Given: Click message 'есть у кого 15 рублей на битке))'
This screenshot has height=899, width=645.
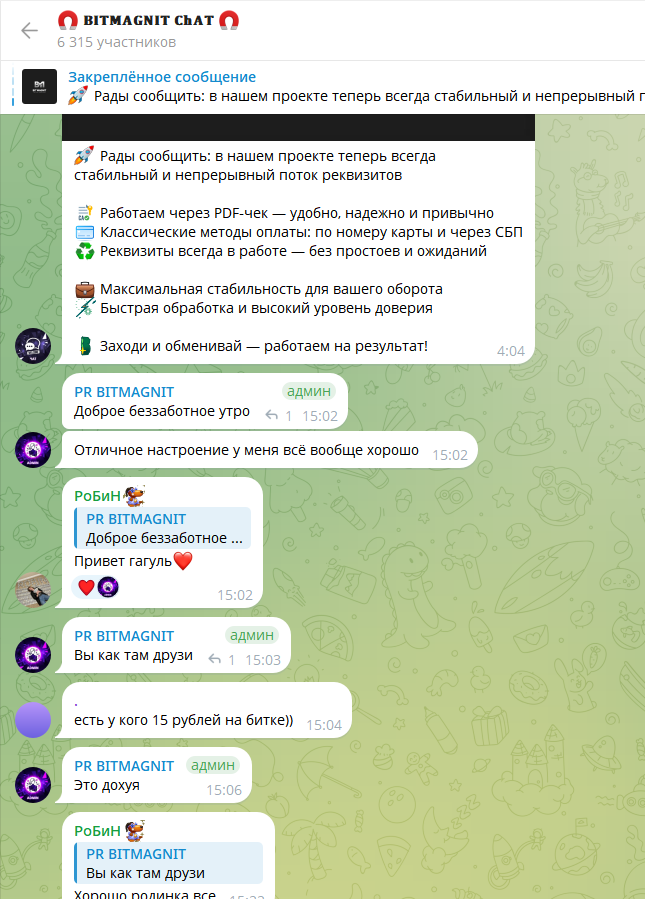Looking at the screenshot, I should point(183,720).
